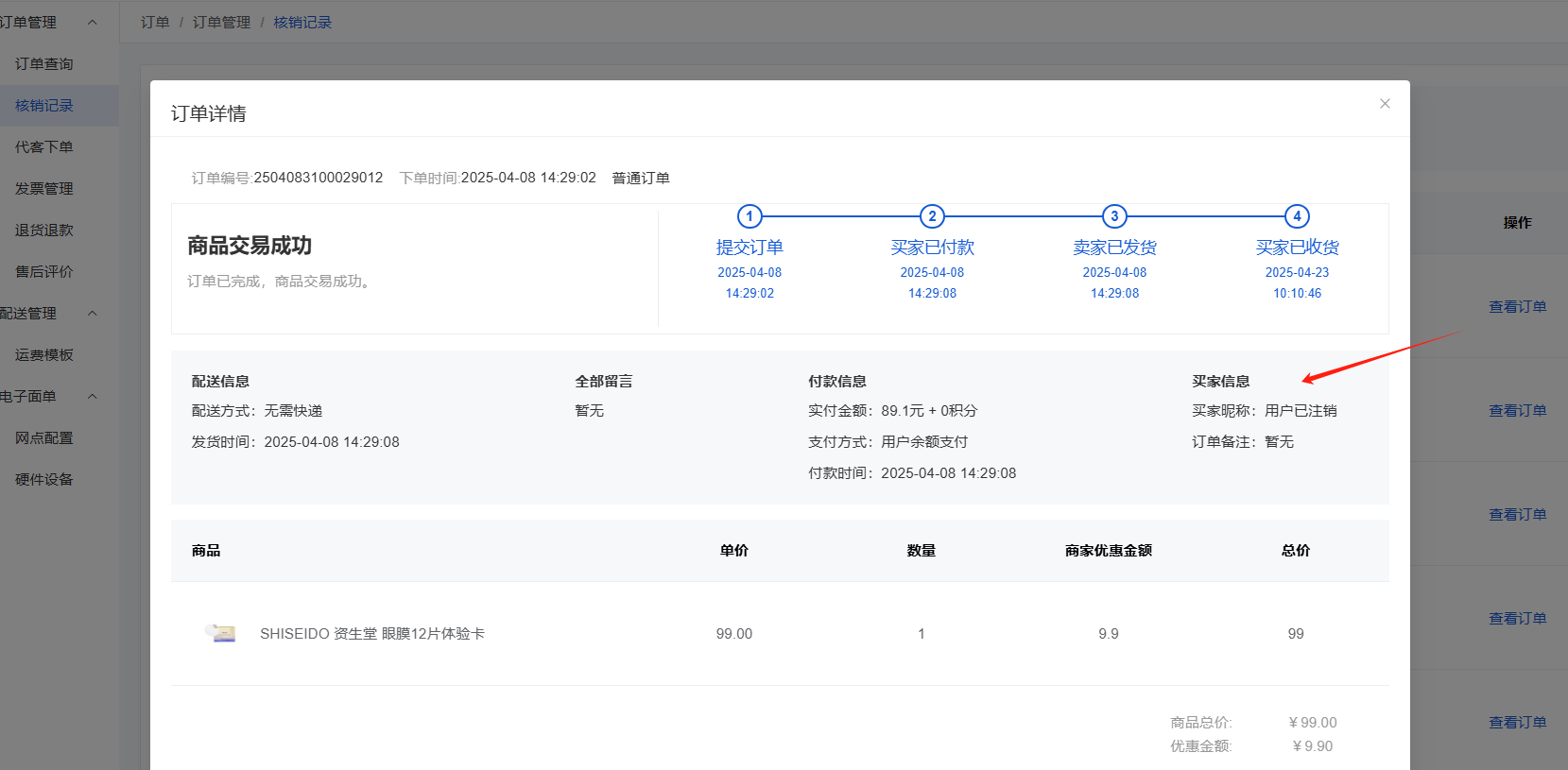1568x770 pixels.
Task: Click 实付金额 89.1元 + 0积分
Action: tap(893, 411)
